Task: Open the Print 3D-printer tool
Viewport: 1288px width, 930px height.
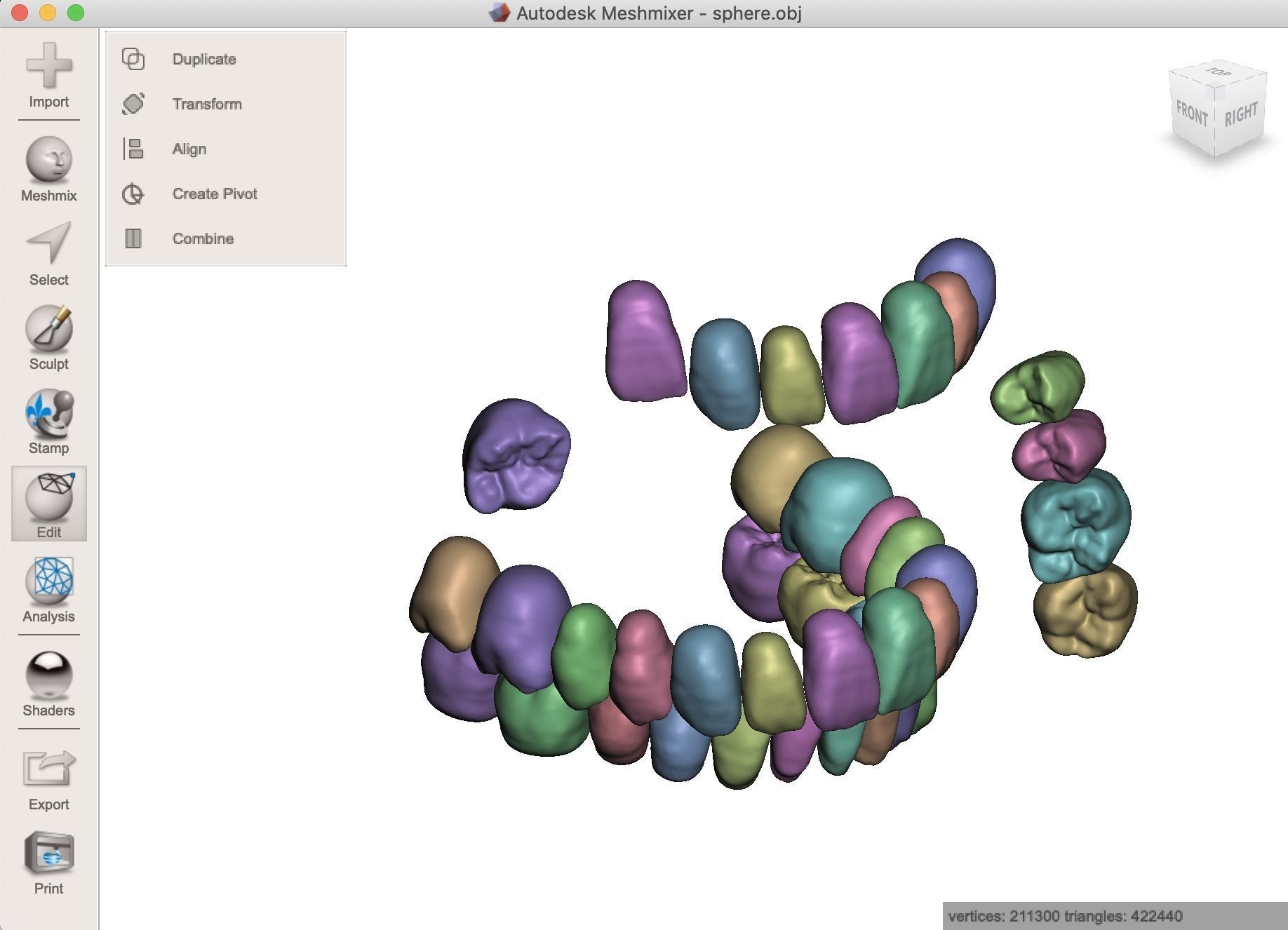Action: [x=48, y=863]
